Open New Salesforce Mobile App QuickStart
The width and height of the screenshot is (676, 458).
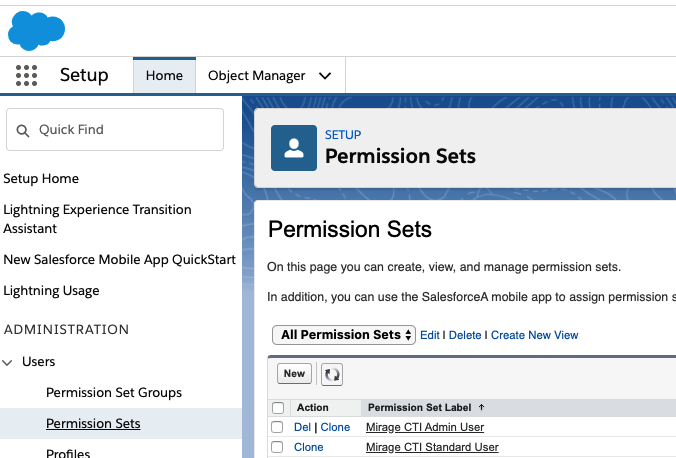[x=119, y=260]
